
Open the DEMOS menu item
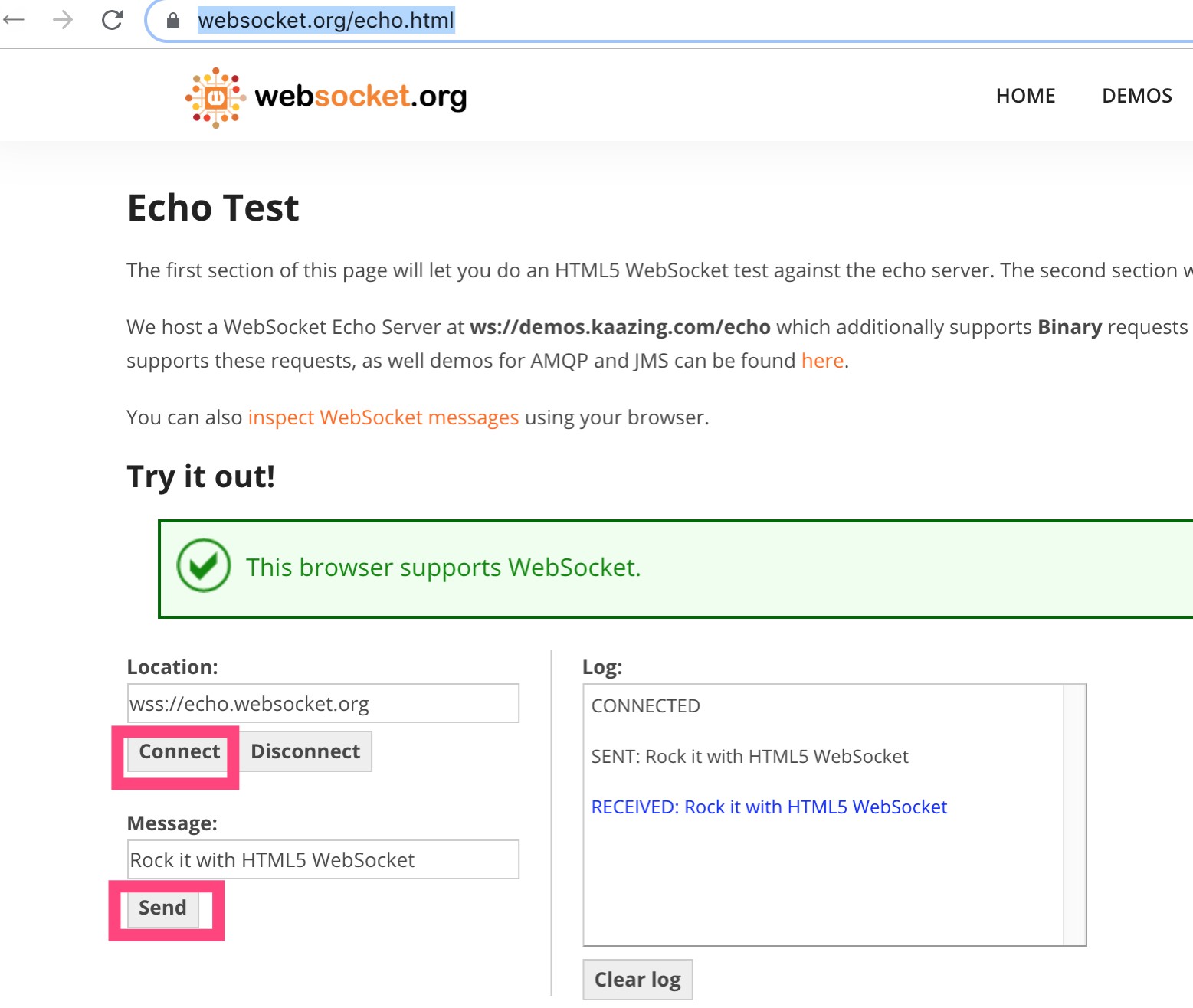[1136, 96]
